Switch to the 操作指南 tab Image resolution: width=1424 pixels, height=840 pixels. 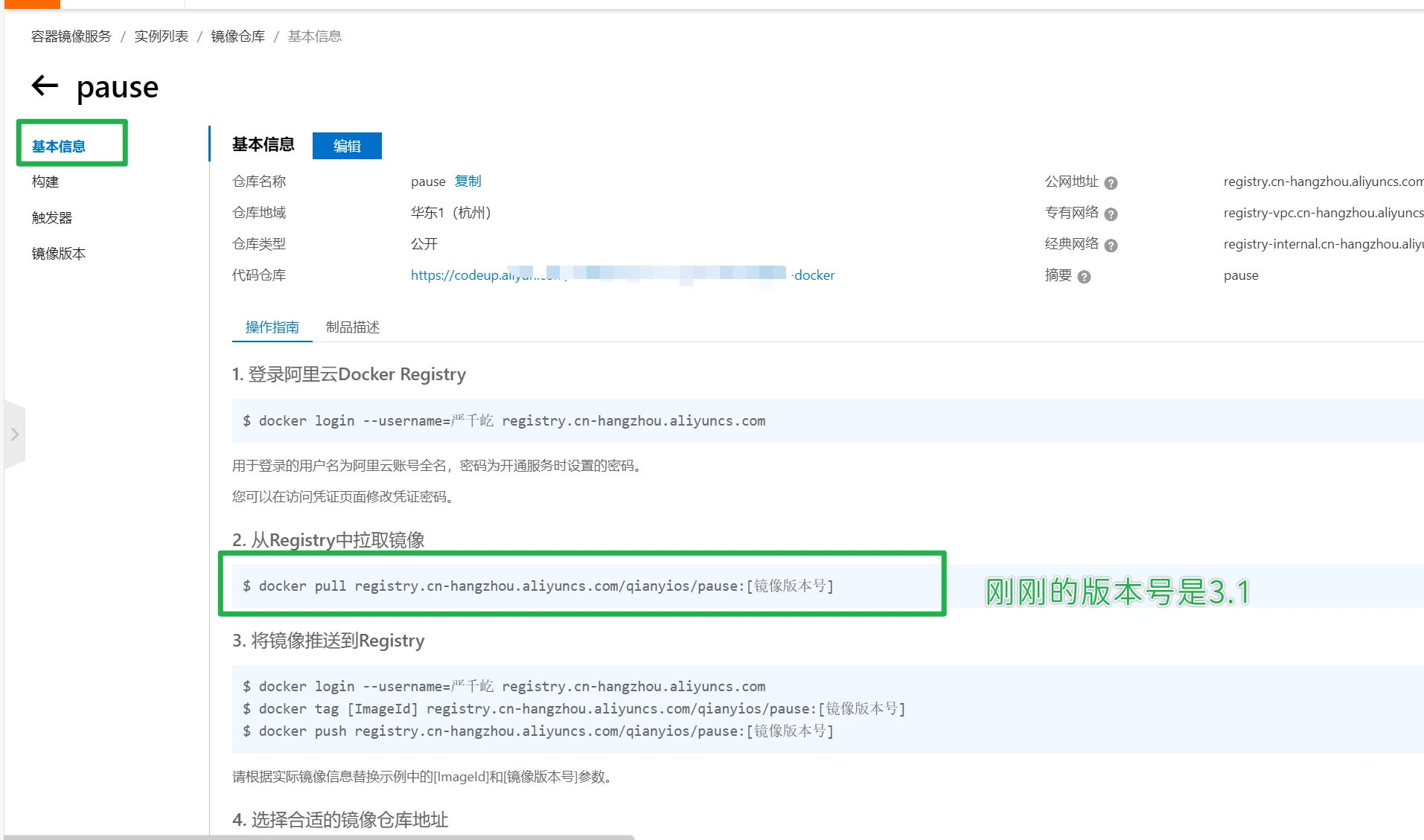pyautogui.click(x=272, y=327)
